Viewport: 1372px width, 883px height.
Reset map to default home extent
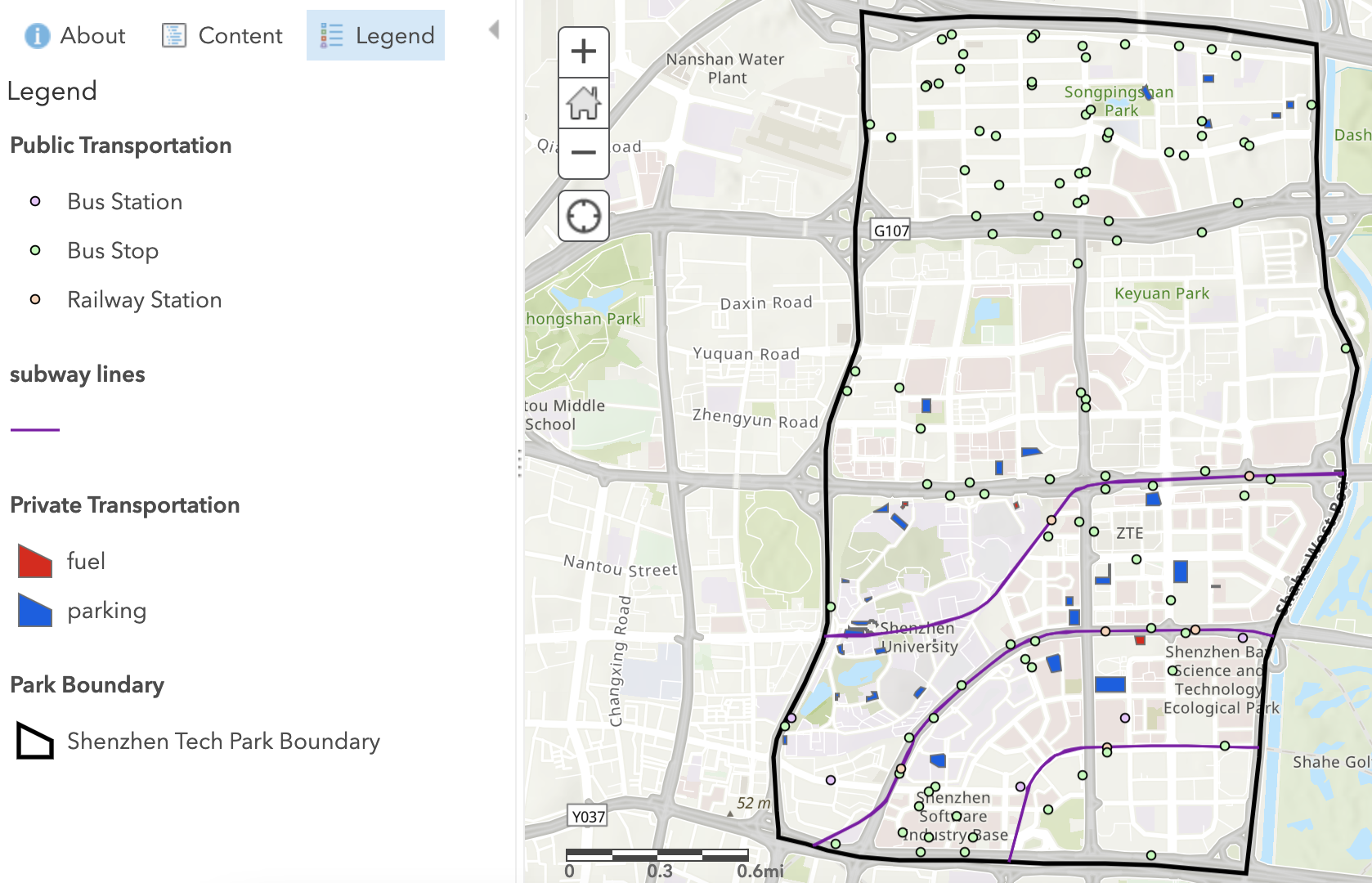tap(583, 103)
